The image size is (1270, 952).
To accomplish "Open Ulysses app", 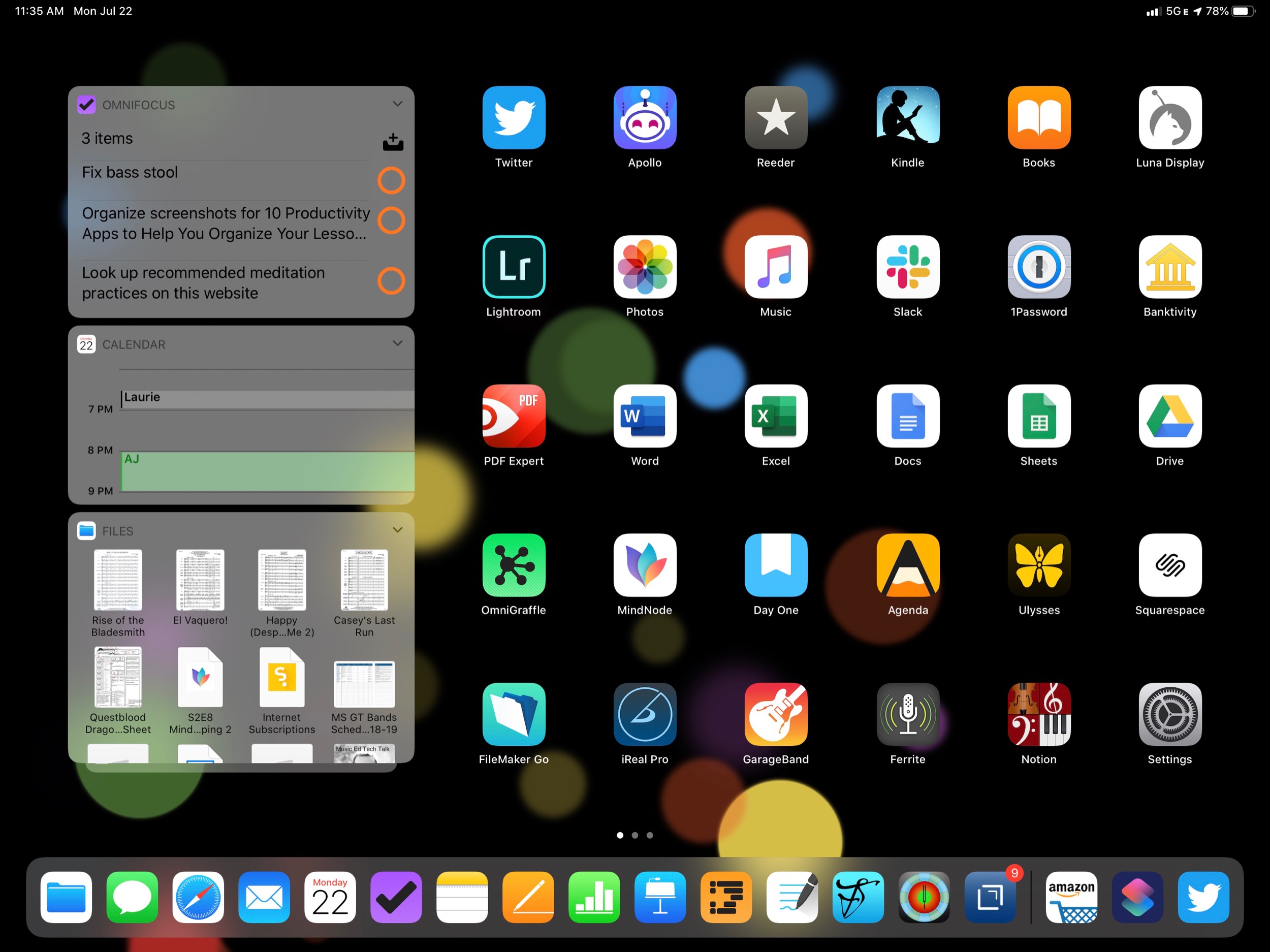I will 1039,565.
